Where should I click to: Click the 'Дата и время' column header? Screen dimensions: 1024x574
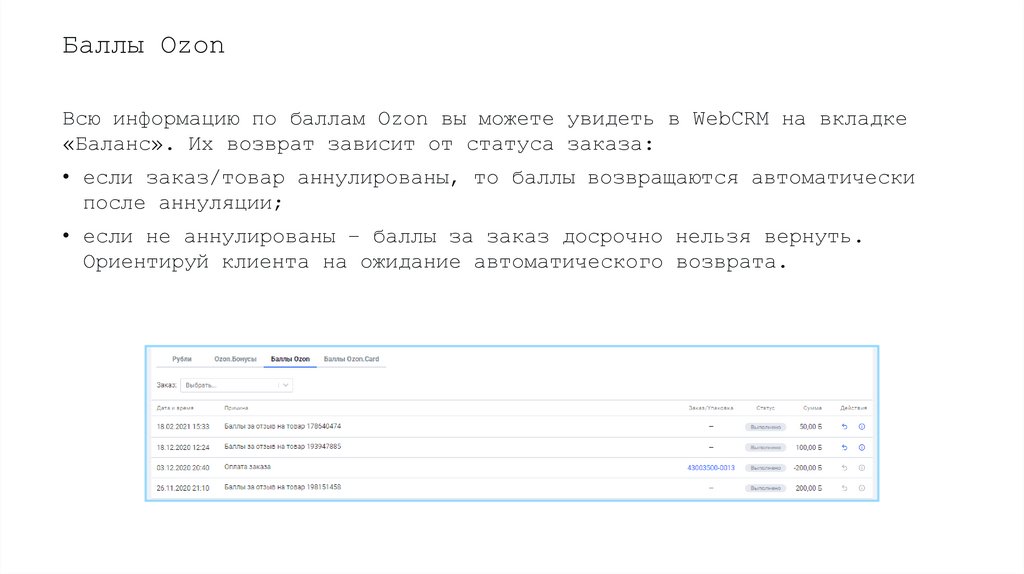[175, 408]
